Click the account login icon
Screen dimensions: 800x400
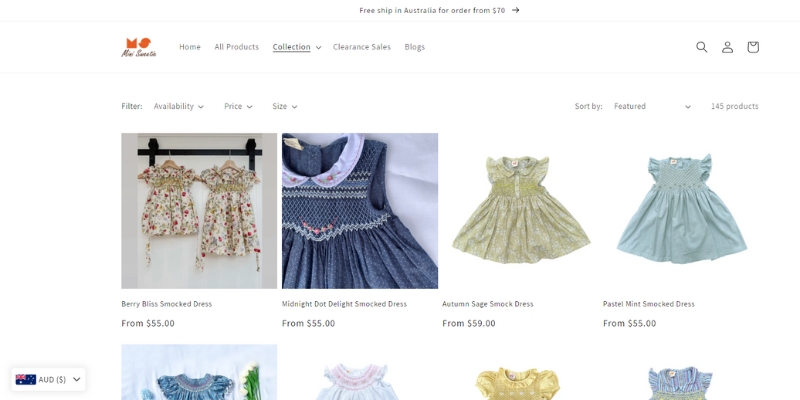pos(727,47)
